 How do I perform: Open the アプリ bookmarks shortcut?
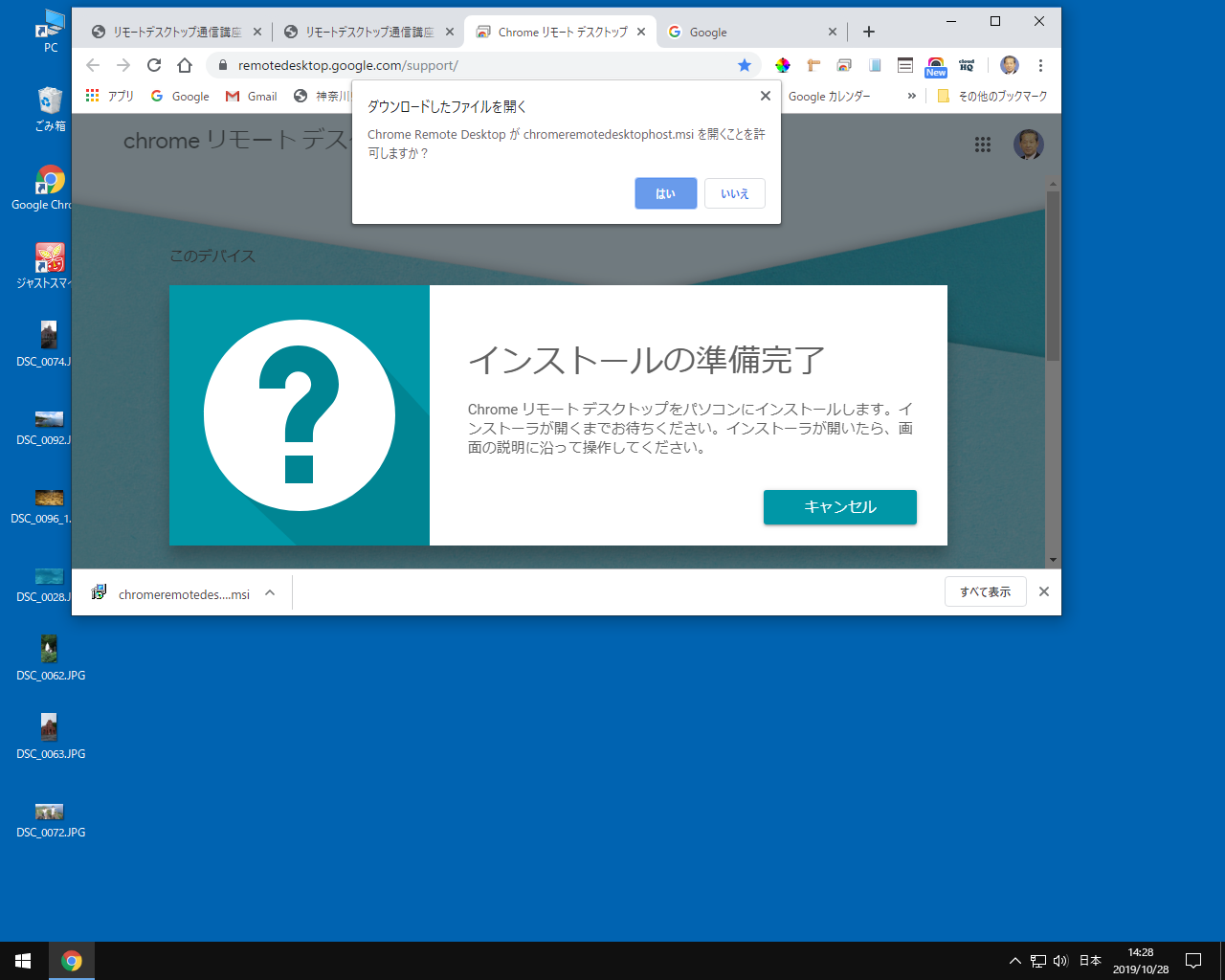110,96
